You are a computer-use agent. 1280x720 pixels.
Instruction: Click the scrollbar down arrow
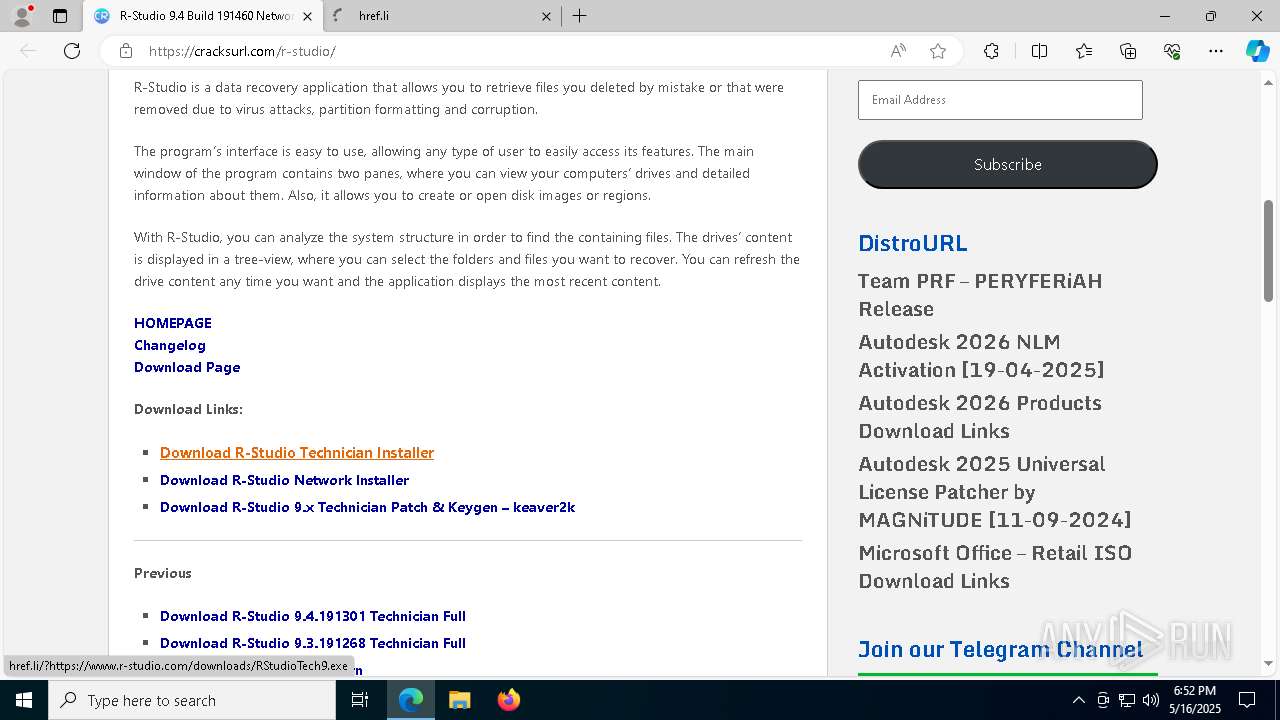[1269, 663]
